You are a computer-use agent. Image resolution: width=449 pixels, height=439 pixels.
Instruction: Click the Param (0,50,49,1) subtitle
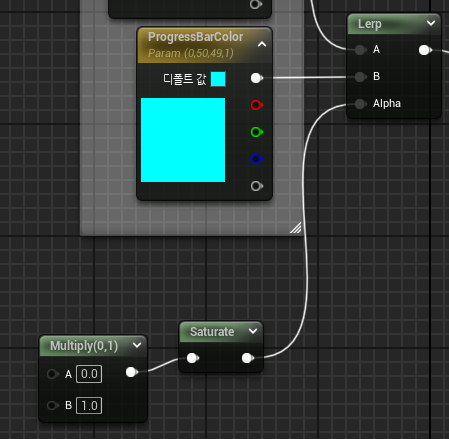click(191, 53)
